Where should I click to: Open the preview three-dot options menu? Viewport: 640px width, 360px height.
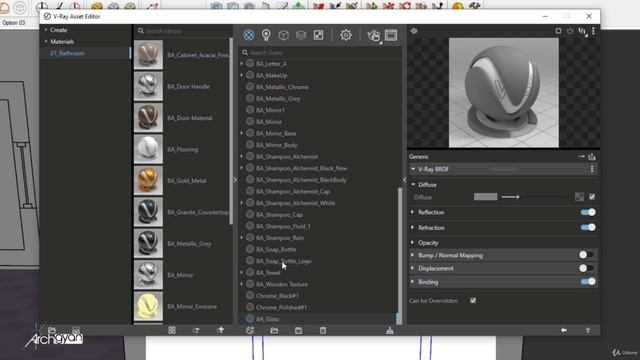point(593,31)
